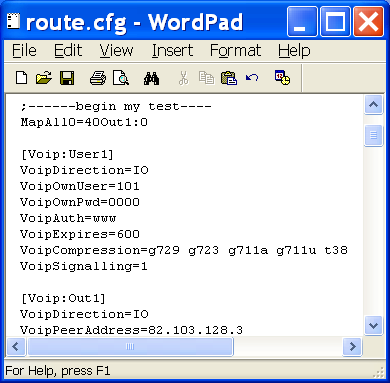Image resolution: width=390 pixels, height=383 pixels.
Task: Click vertical scrollbar down arrow
Action: (373, 325)
